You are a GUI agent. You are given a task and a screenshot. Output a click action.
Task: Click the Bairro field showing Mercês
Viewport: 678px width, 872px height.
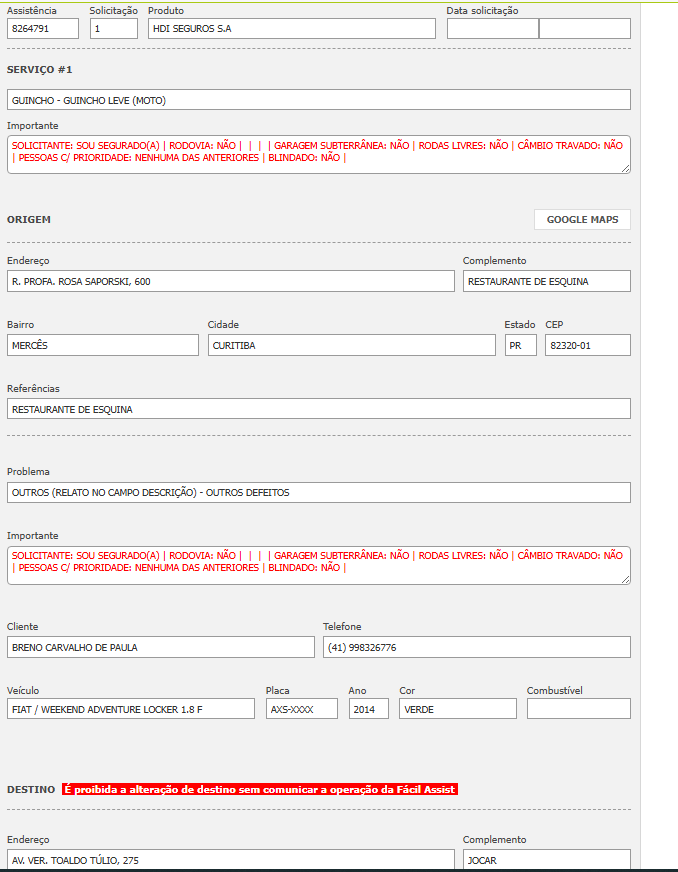(x=103, y=345)
